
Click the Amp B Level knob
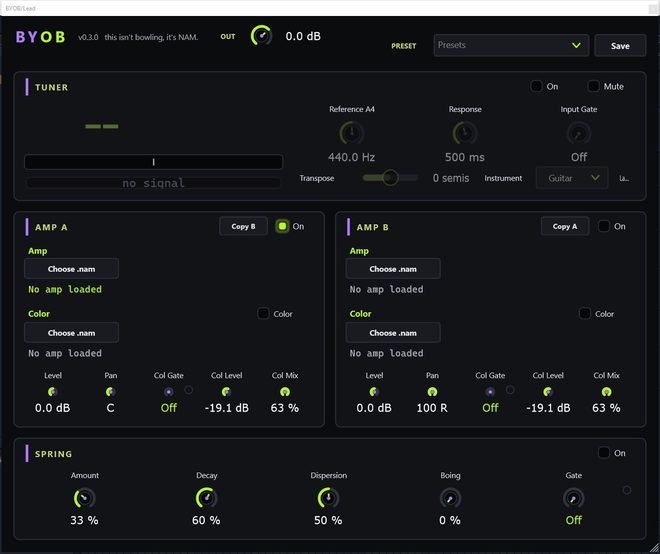point(374,392)
